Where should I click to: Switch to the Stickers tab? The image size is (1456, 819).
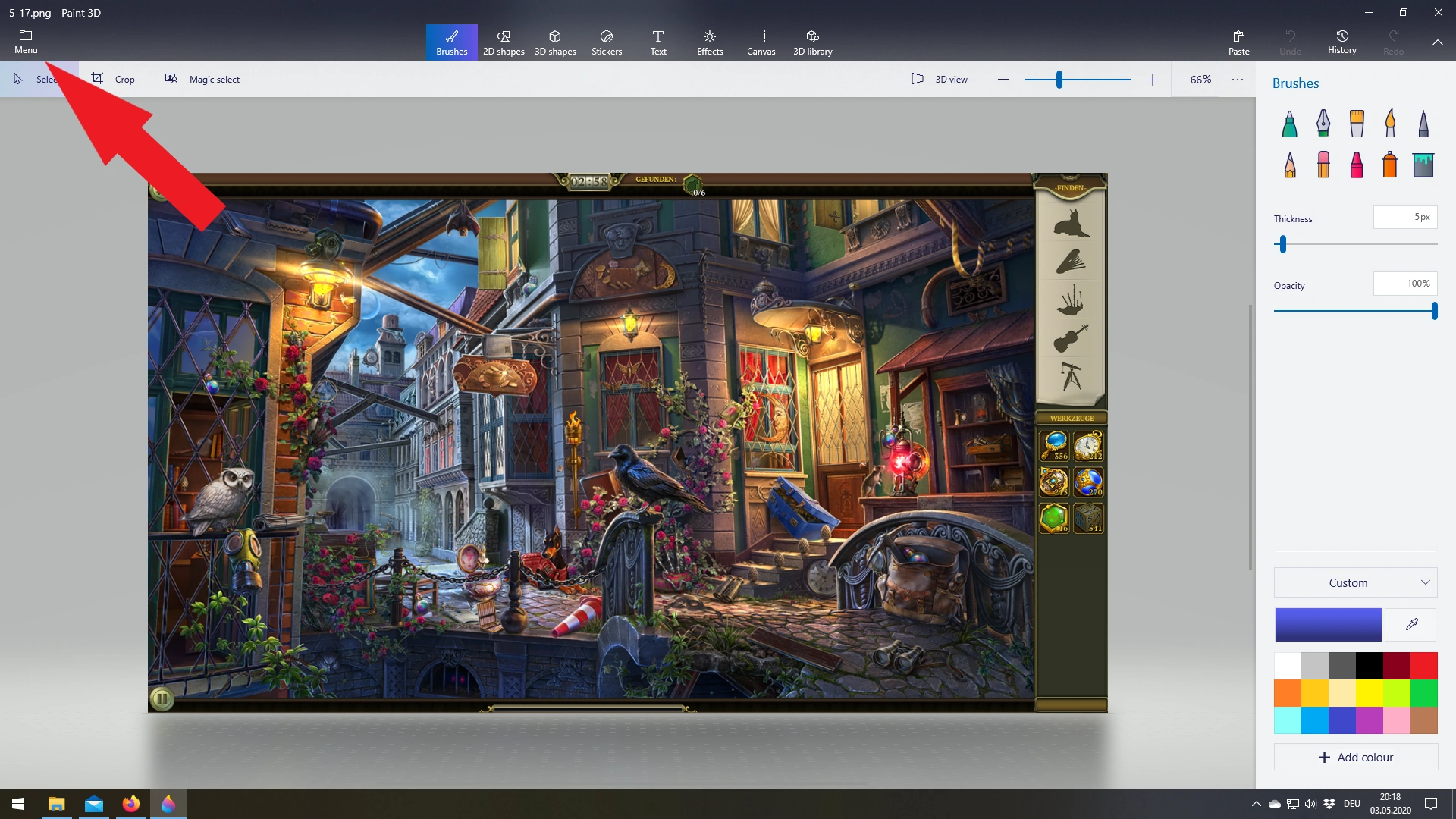[607, 42]
